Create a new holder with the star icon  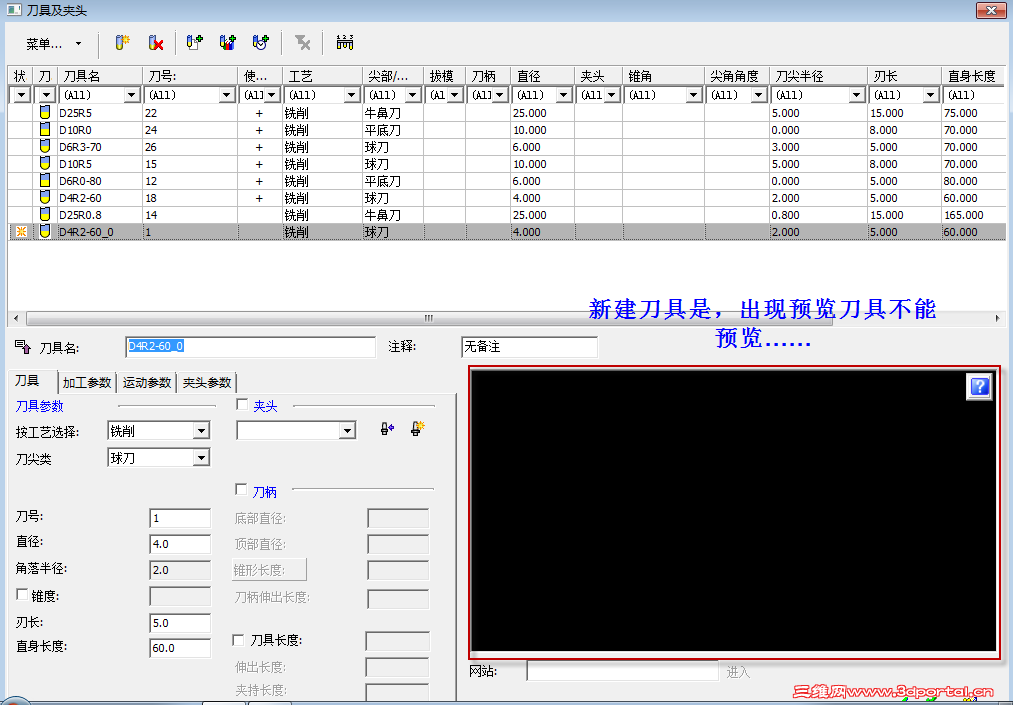click(415, 428)
